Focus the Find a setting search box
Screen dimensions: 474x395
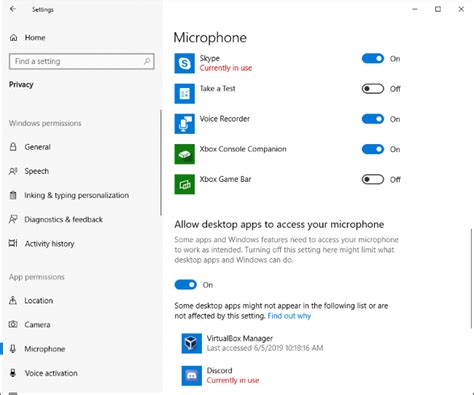(x=81, y=61)
